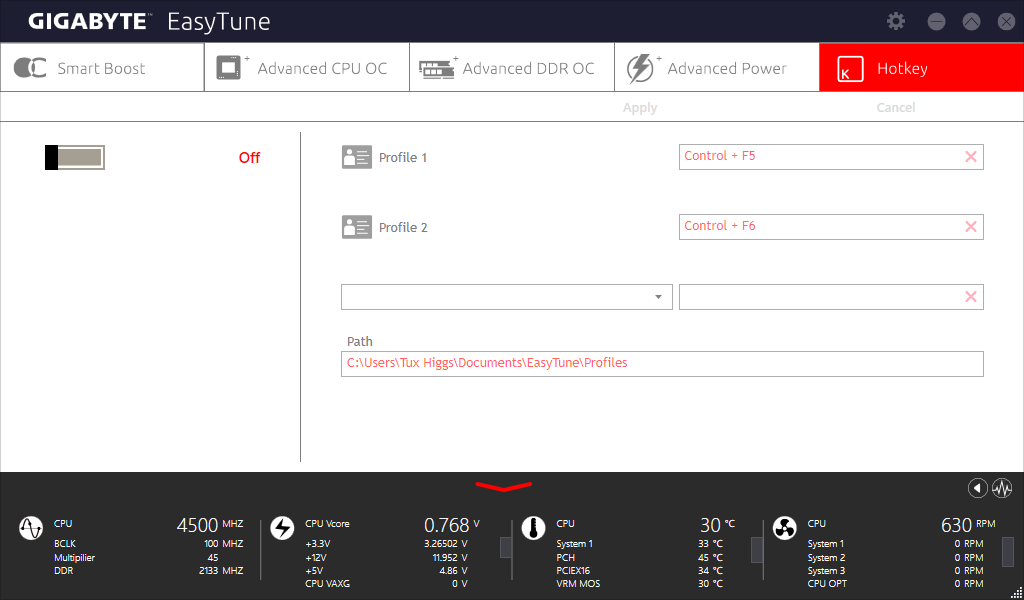1024x600 pixels.
Task: Click the profiles Path text field
Action: pos(662,364)
